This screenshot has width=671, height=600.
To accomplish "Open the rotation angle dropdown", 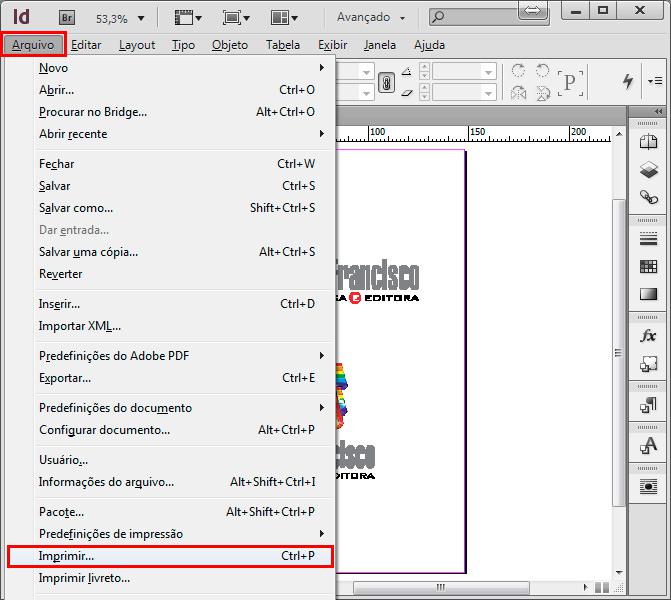I will [488, 72].
